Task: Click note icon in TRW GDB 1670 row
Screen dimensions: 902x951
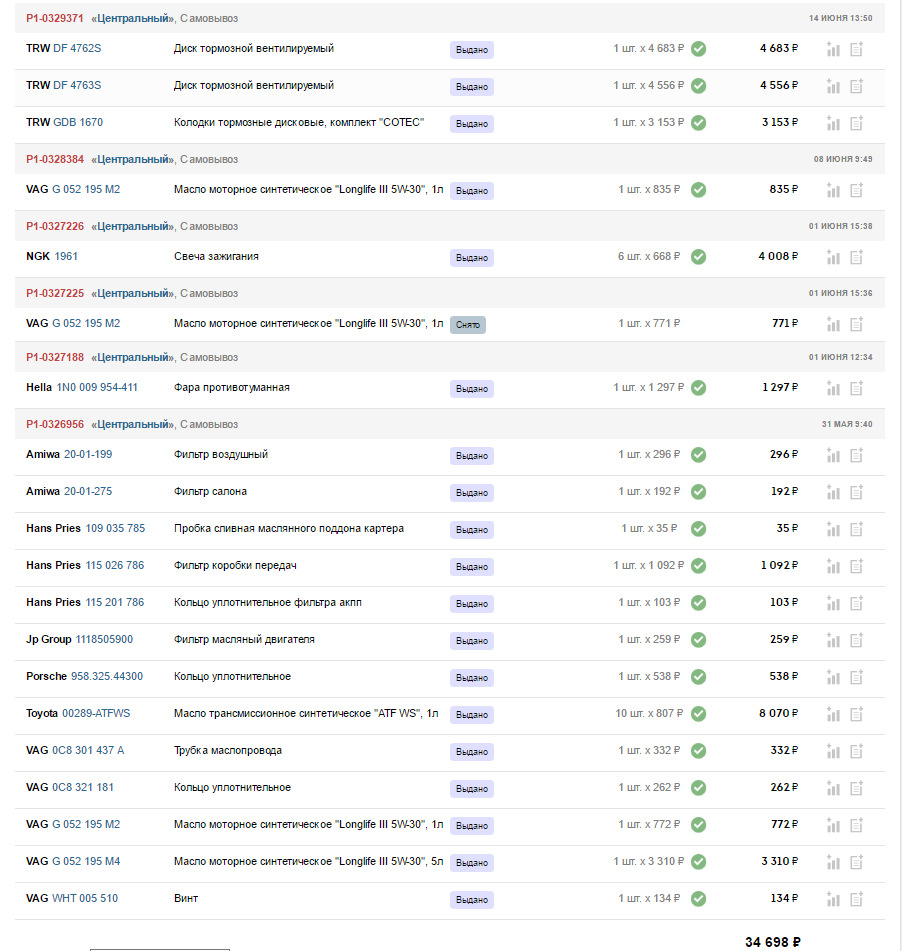Action: click(857, 124)
